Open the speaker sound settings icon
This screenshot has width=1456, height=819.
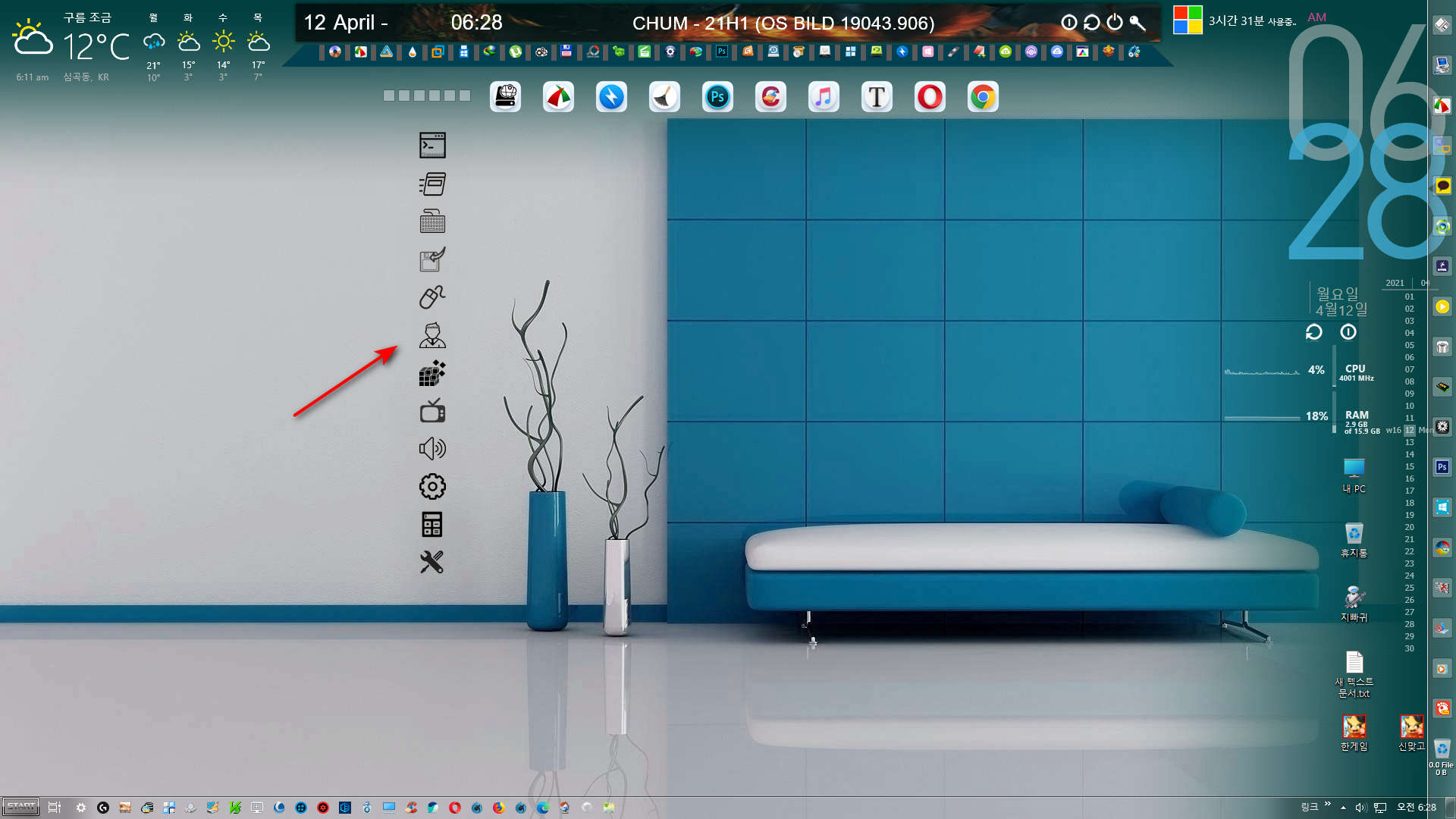point(432,448)
